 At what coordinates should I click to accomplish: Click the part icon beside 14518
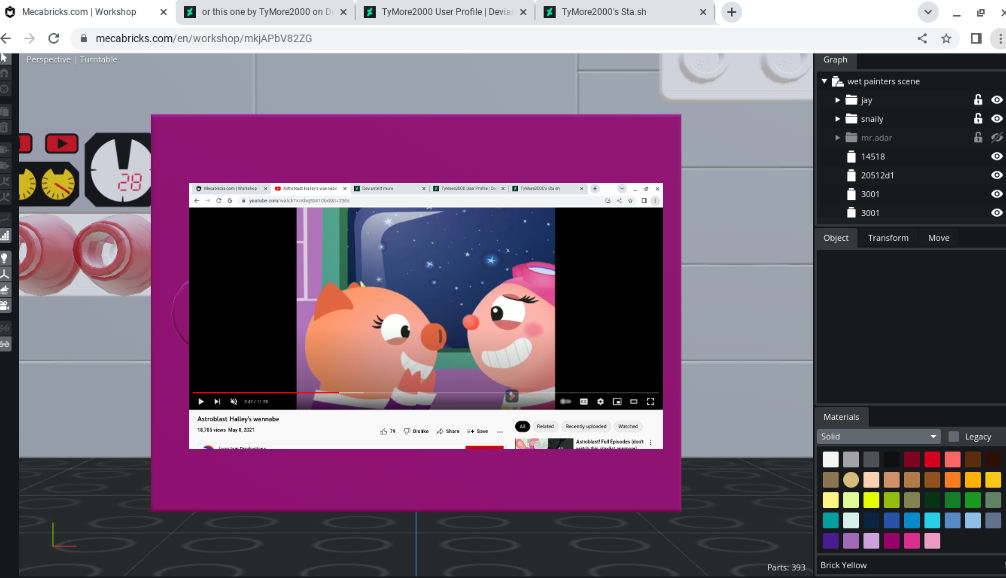851,157
